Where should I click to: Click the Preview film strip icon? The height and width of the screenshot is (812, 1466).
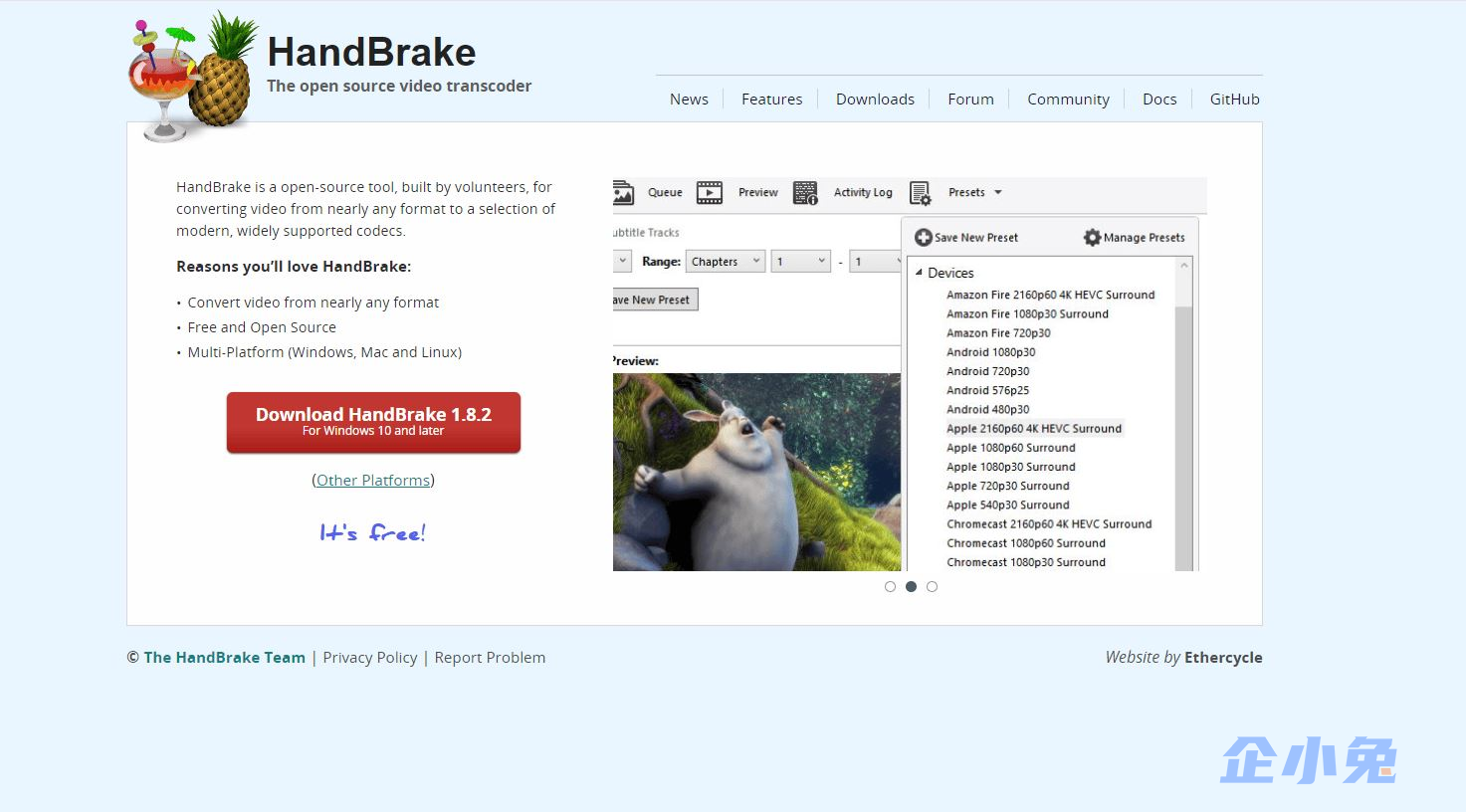(x=709, y=192)
